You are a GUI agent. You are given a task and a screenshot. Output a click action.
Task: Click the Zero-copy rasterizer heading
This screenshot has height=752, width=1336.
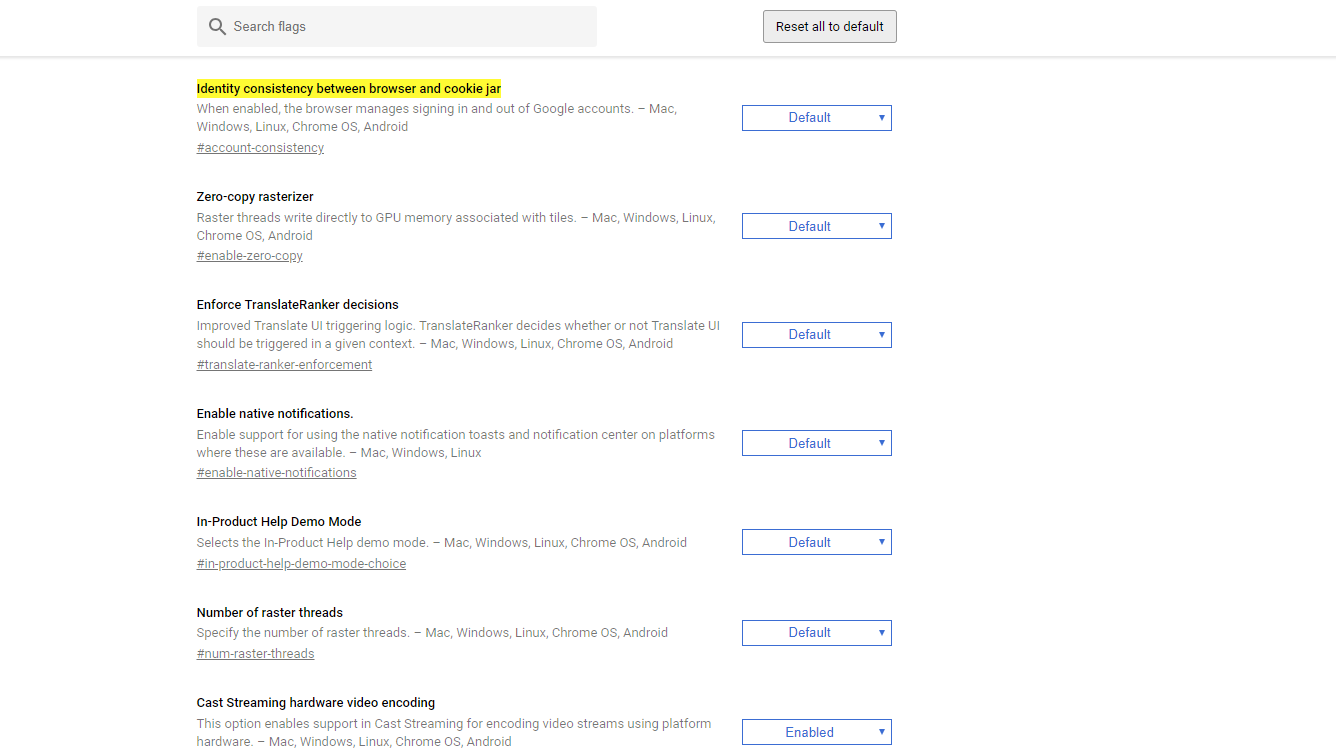pos(255,197)
